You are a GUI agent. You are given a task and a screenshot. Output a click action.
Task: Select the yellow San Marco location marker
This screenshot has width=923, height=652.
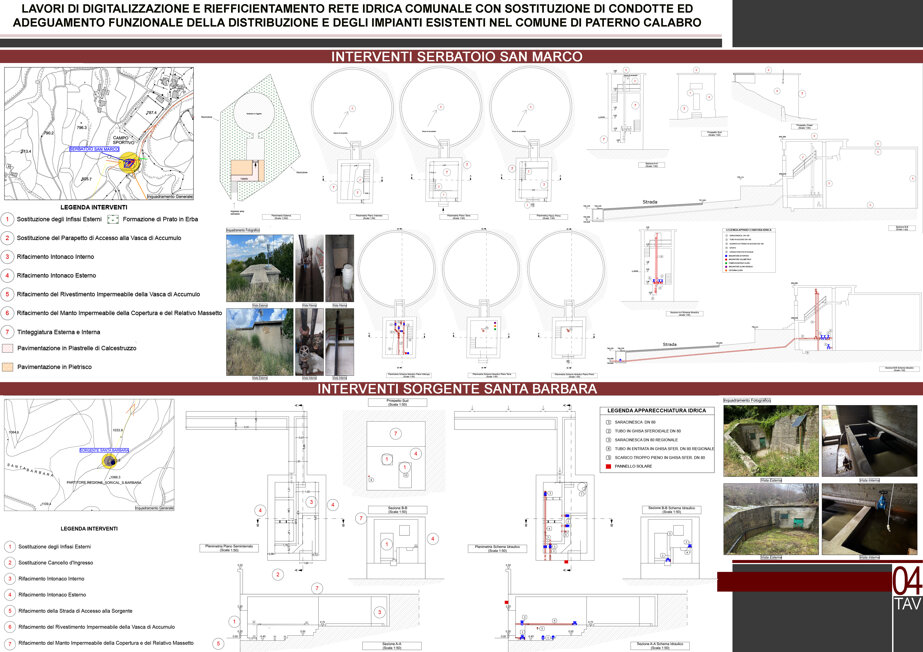coord(129,162)
